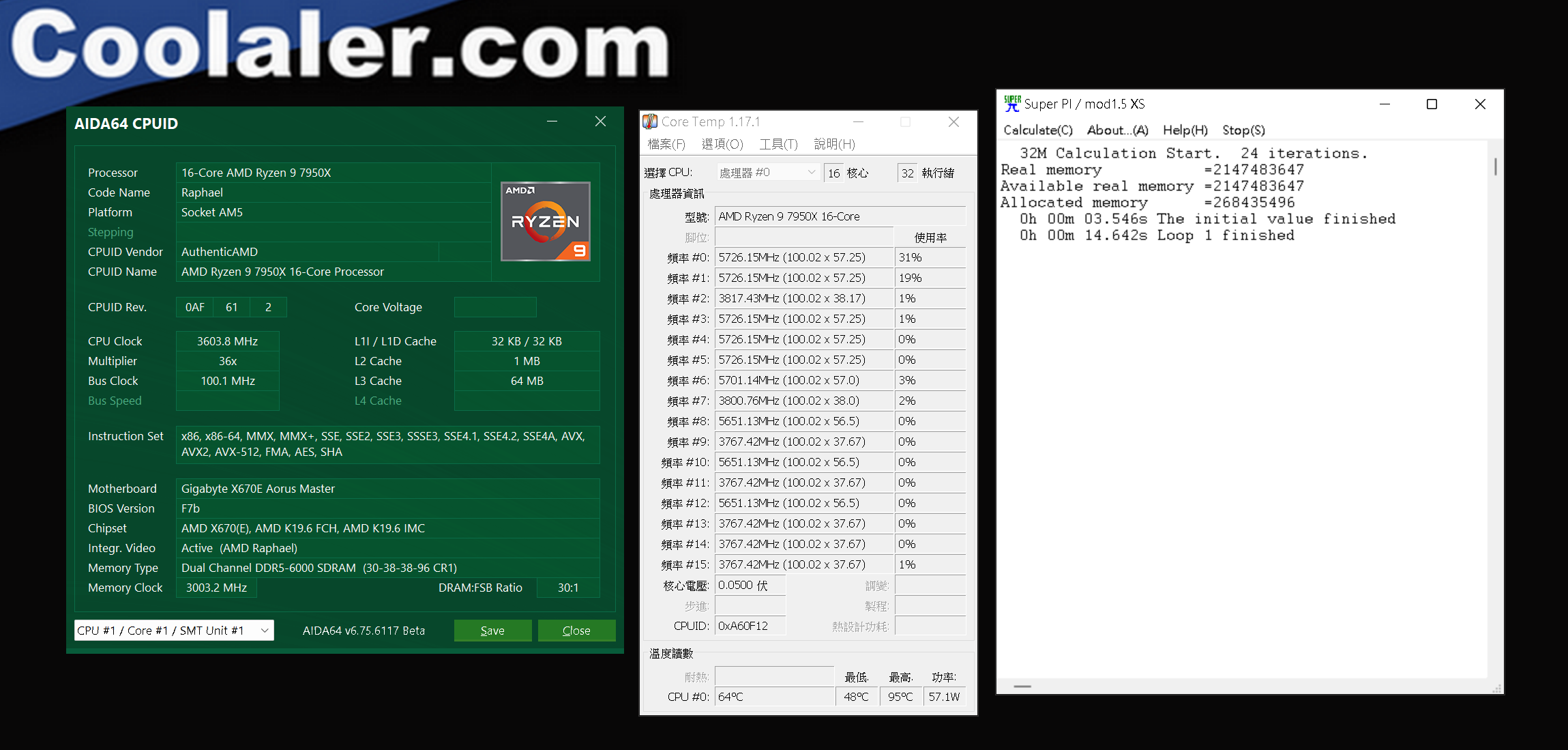
Task: Click the 0xA60F12 CPUID field in Core Temp
Action: (x=750, y=626)
